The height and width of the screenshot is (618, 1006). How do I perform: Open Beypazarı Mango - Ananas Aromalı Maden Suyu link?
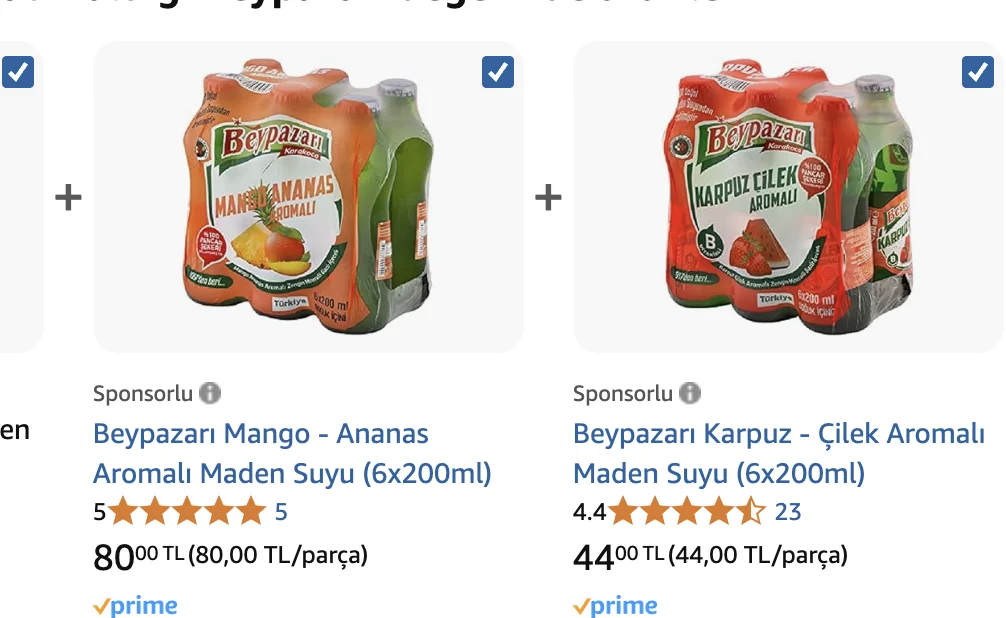pos(291,453)
